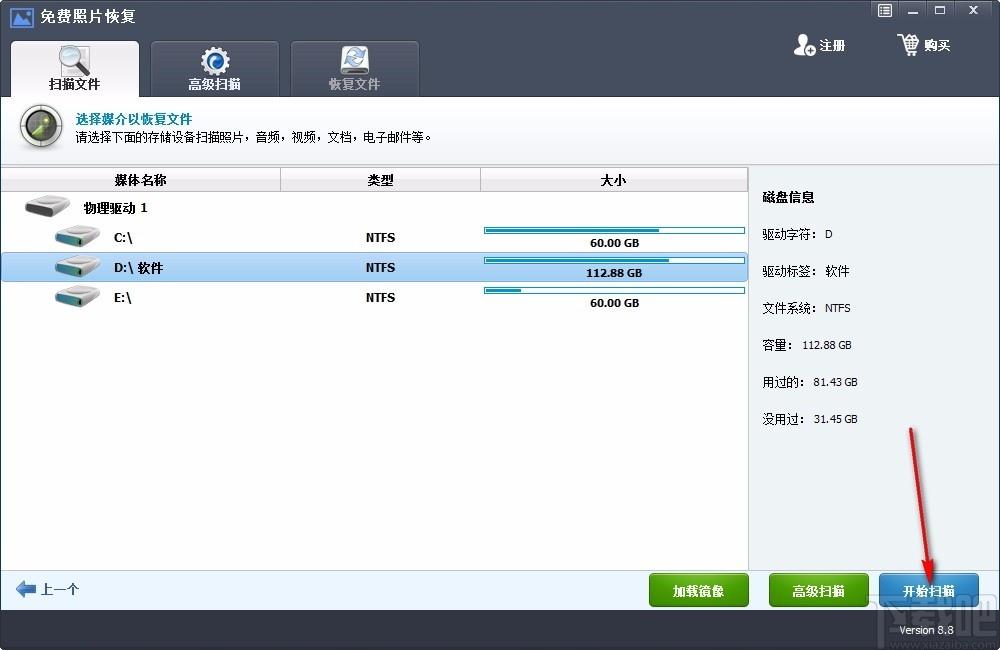Image resolution: width=1000 pixels, height=650 pixels.
Task: Click the 容量: 112.88 GB entry
Action: (x=807, y=345)
